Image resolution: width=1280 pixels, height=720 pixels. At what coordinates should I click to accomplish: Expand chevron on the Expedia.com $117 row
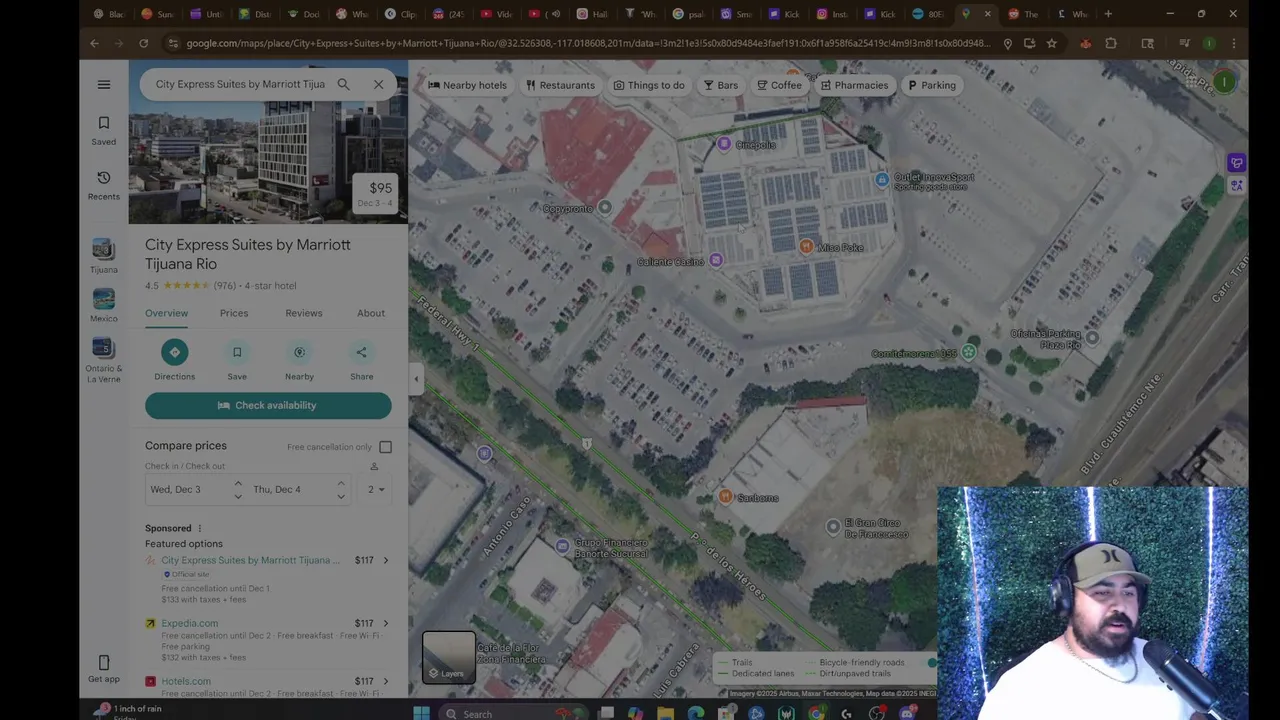click(x=386, y=623)
